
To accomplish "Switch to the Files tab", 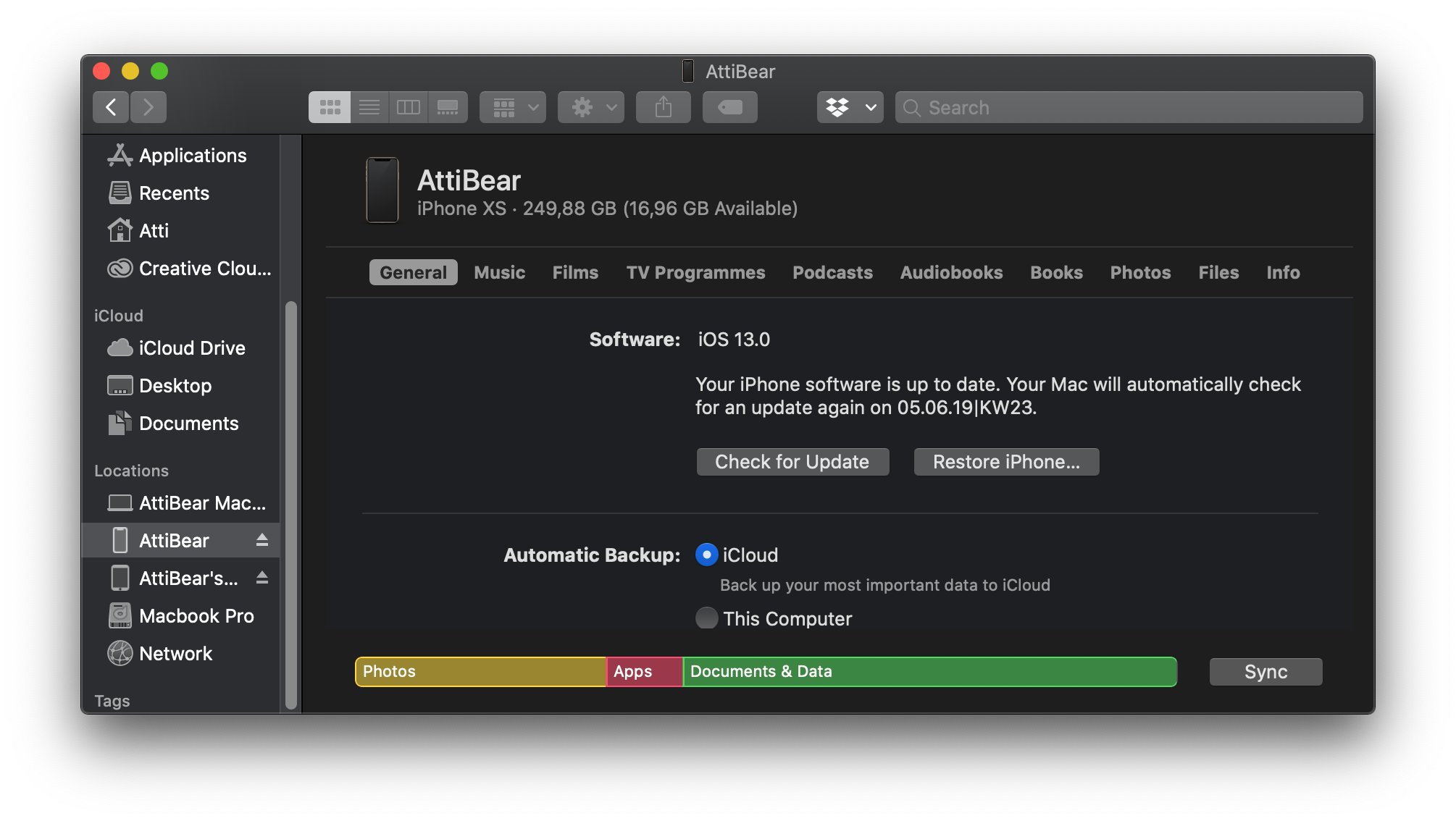I will tap(1218, 272).
